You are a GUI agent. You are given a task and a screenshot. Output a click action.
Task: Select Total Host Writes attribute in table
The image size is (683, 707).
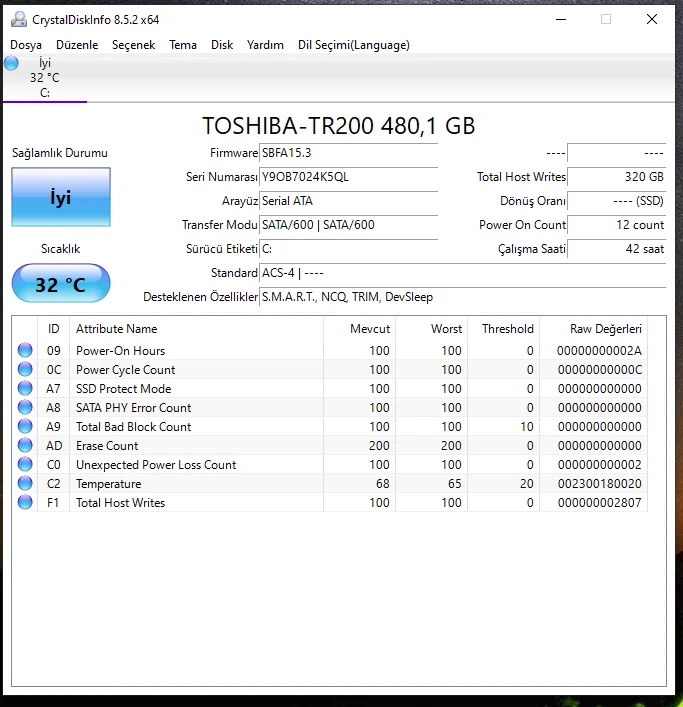120,503
